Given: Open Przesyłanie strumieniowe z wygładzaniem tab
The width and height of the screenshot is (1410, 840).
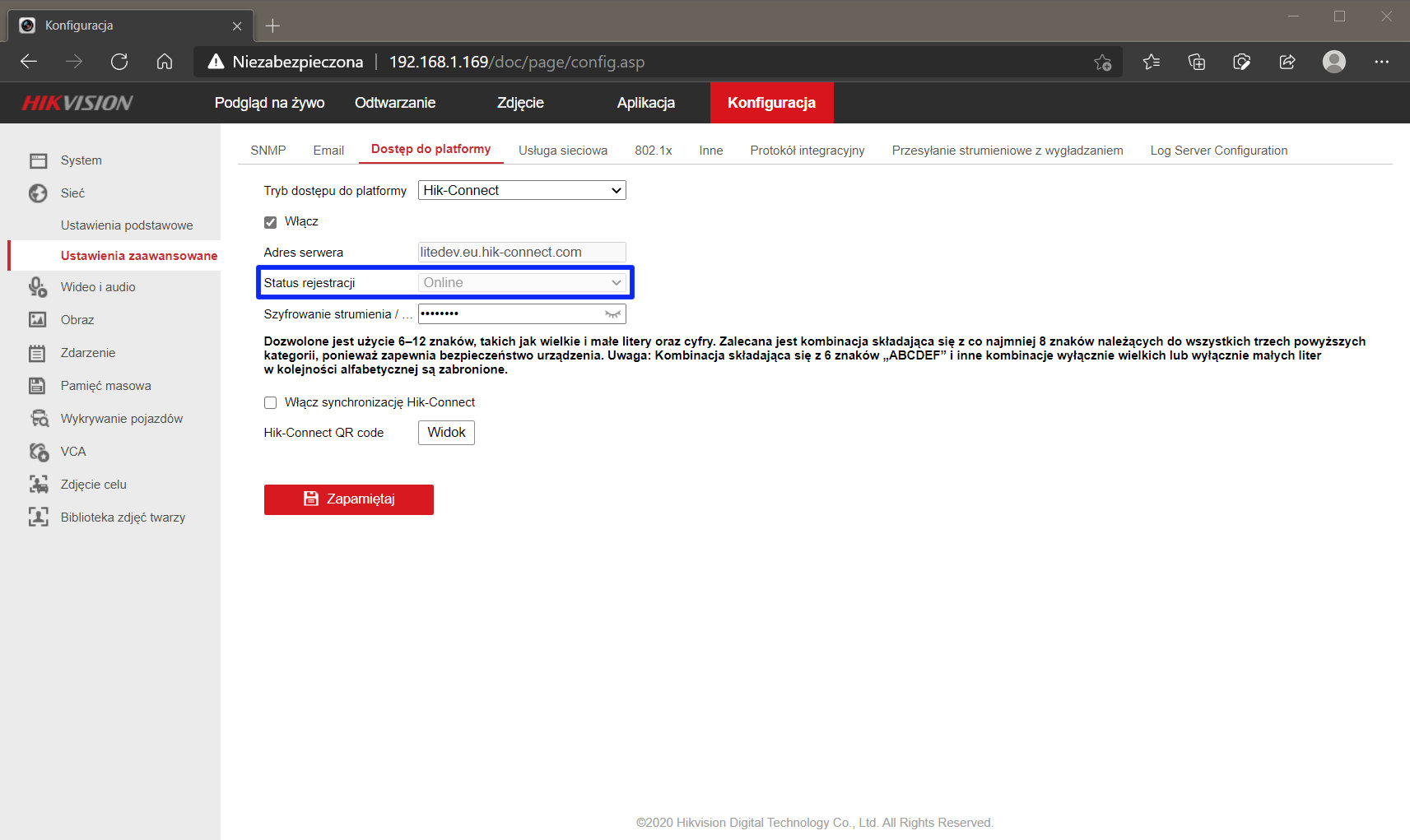Looking at the screenshot, I should (1007, 151).
